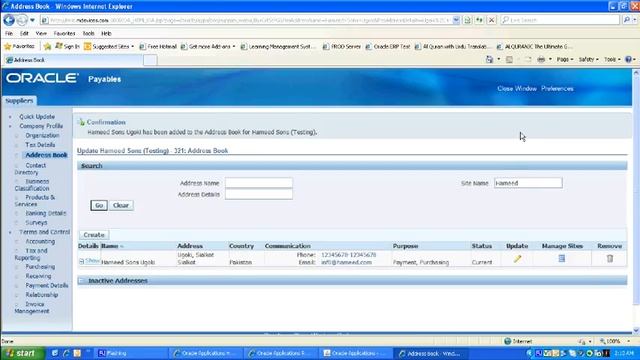Click the Live Search box
The width and height of the screenshot is (640, 360).
(x=560, y=20)
